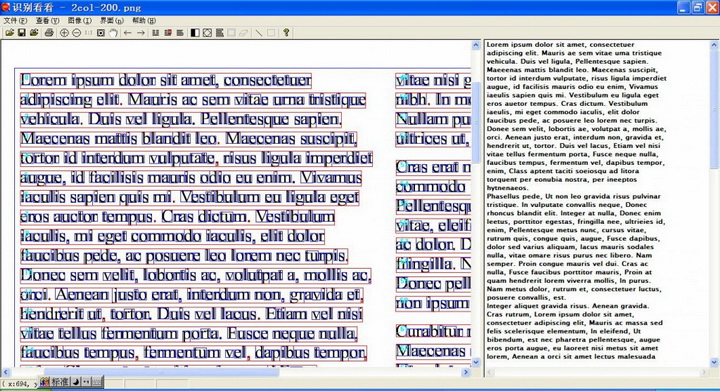The height and width of the screenshot is (391, 720).
Task: Open the 帮助 menu
Action: click(144, 21)
